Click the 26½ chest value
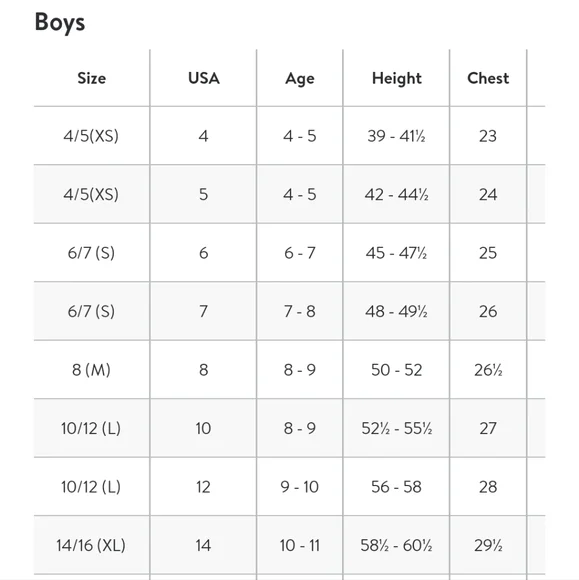This screenshot has height=580, width=579. (488, 370)
